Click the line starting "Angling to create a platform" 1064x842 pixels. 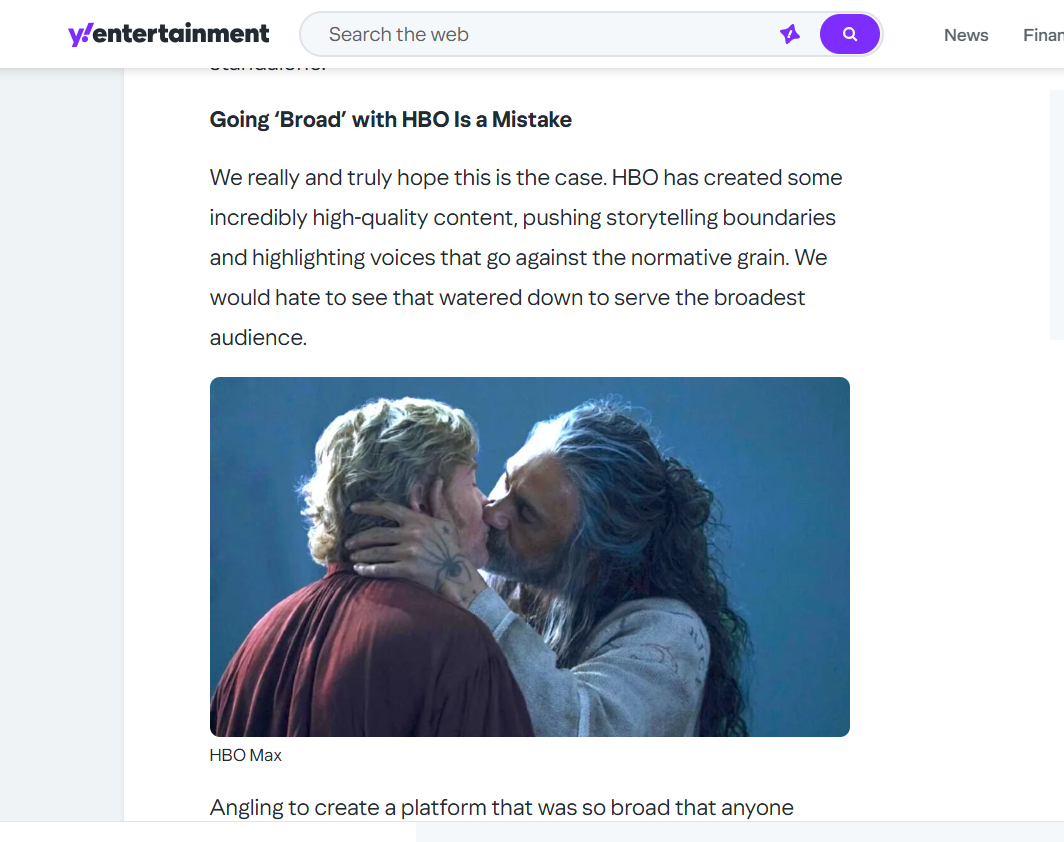[502, 807]
